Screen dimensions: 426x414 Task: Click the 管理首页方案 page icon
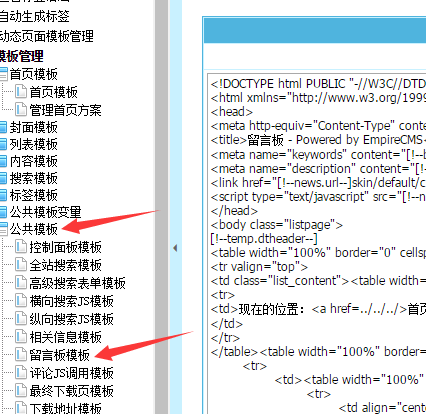tap(21, 109)
